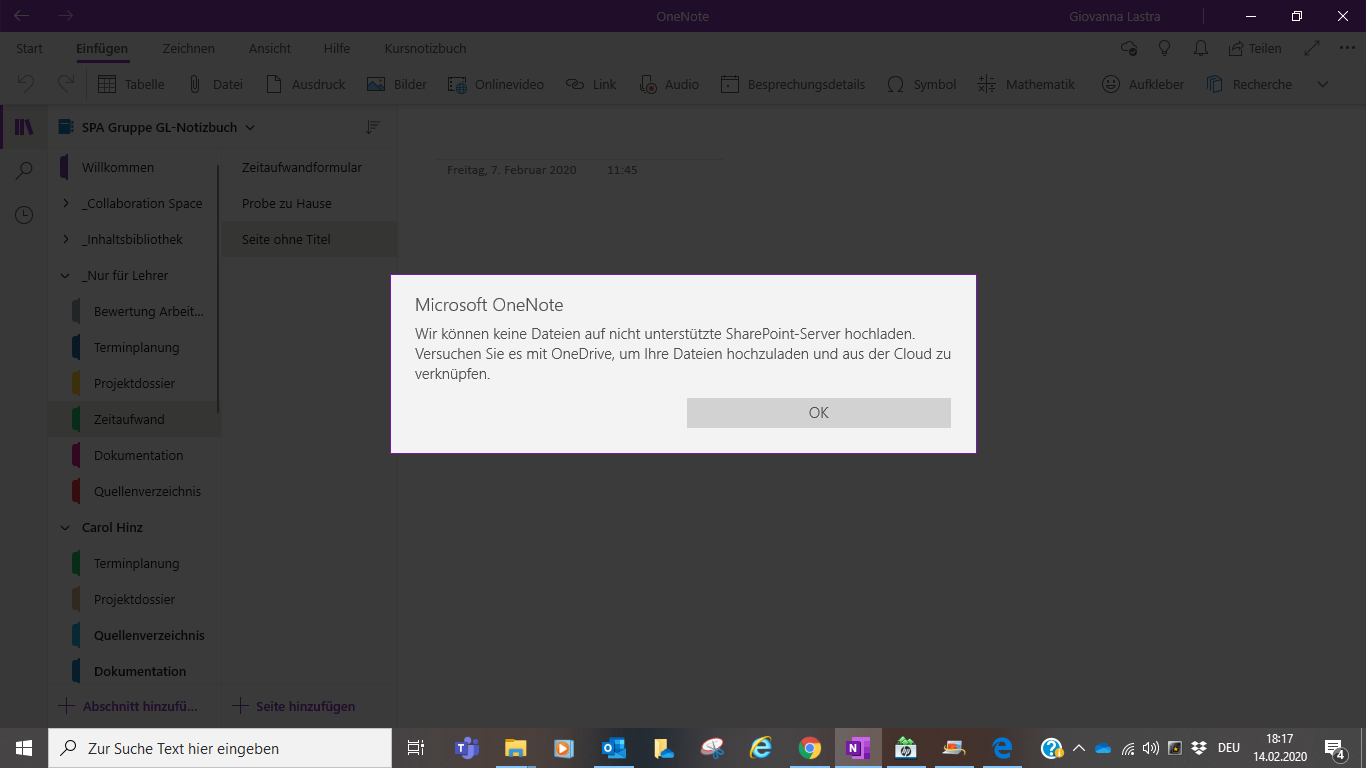Expand more ribbon commands chevron
The width and height of the screenshot is (1366, 768).
[1323, 85]
